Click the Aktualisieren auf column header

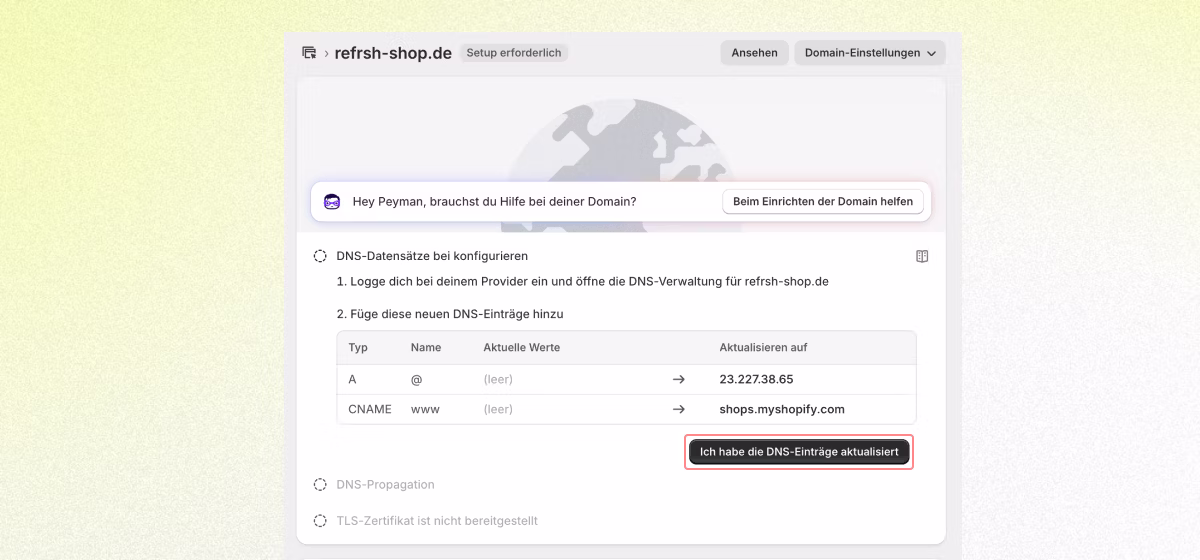pos(763,347)
